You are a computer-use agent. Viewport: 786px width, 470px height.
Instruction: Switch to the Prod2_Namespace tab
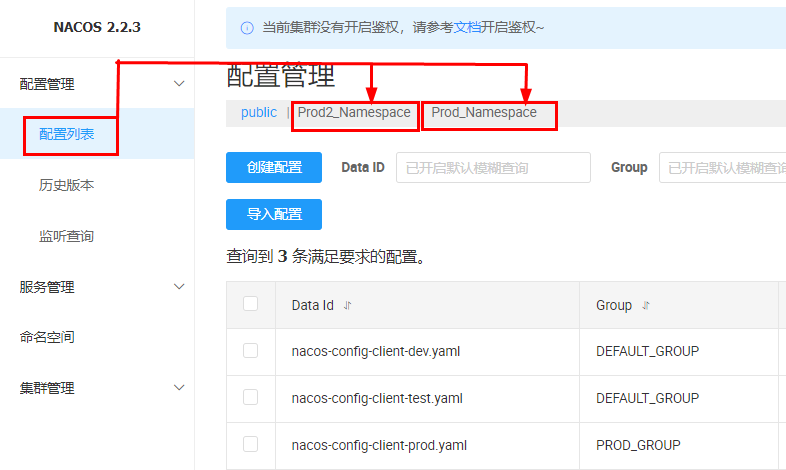click(x=354, y=112)
